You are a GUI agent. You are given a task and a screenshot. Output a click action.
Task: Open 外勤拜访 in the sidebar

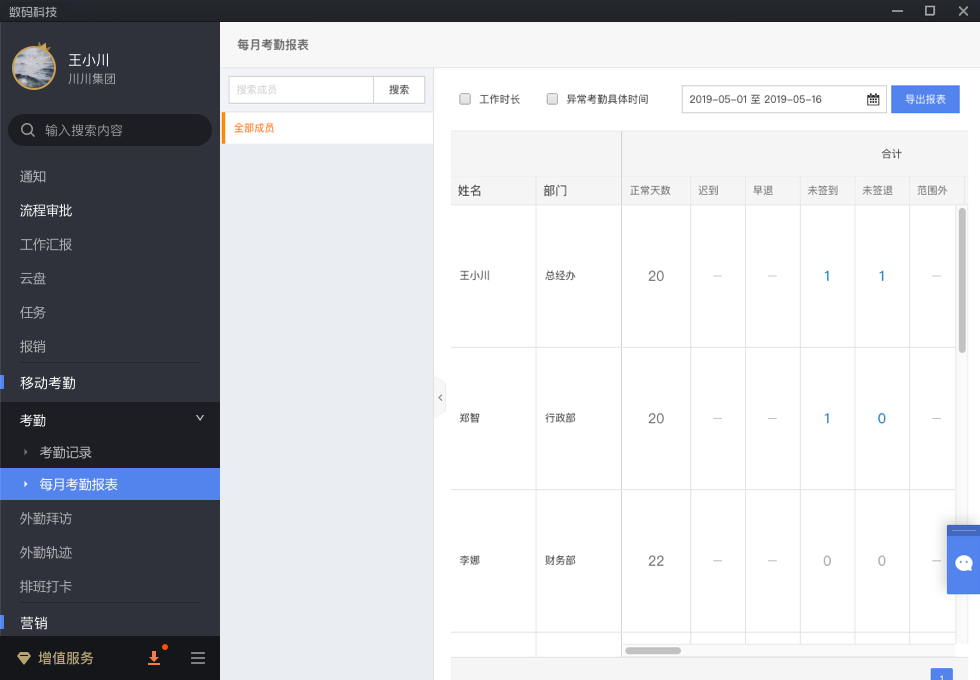[x=46, y=519]
